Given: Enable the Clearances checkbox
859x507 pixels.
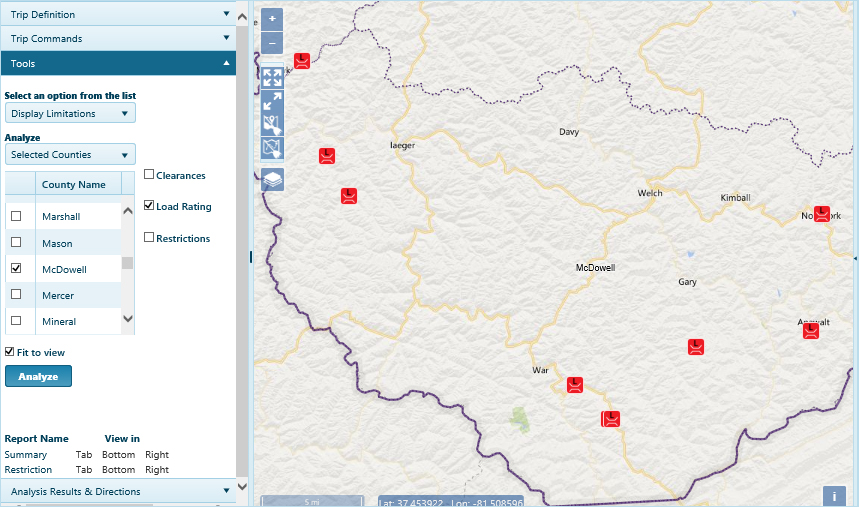Looking at the screenshot, I should [149, 175].
